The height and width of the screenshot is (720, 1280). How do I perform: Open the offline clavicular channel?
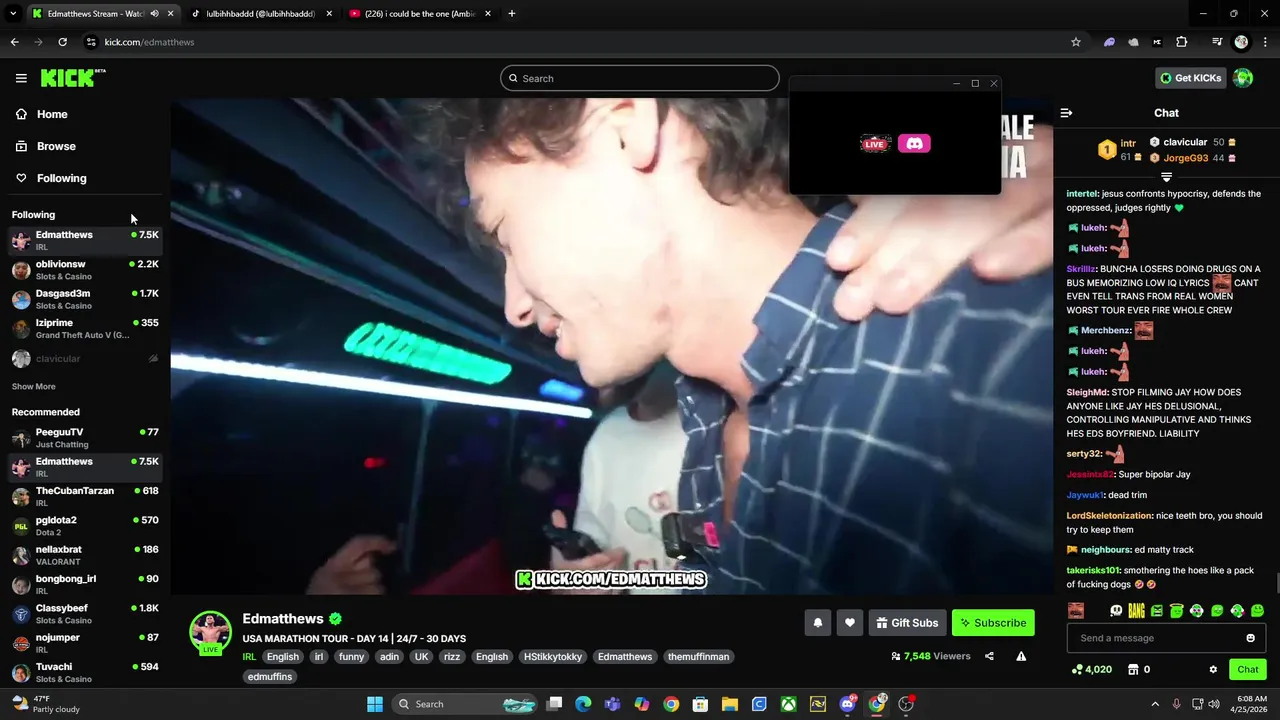click(85, 358)
